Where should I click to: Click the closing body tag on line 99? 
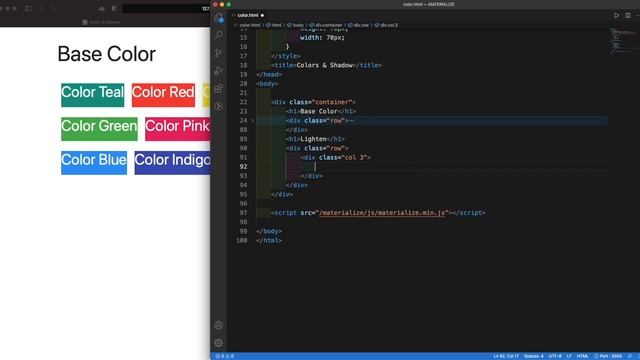(x=269, y=231)
